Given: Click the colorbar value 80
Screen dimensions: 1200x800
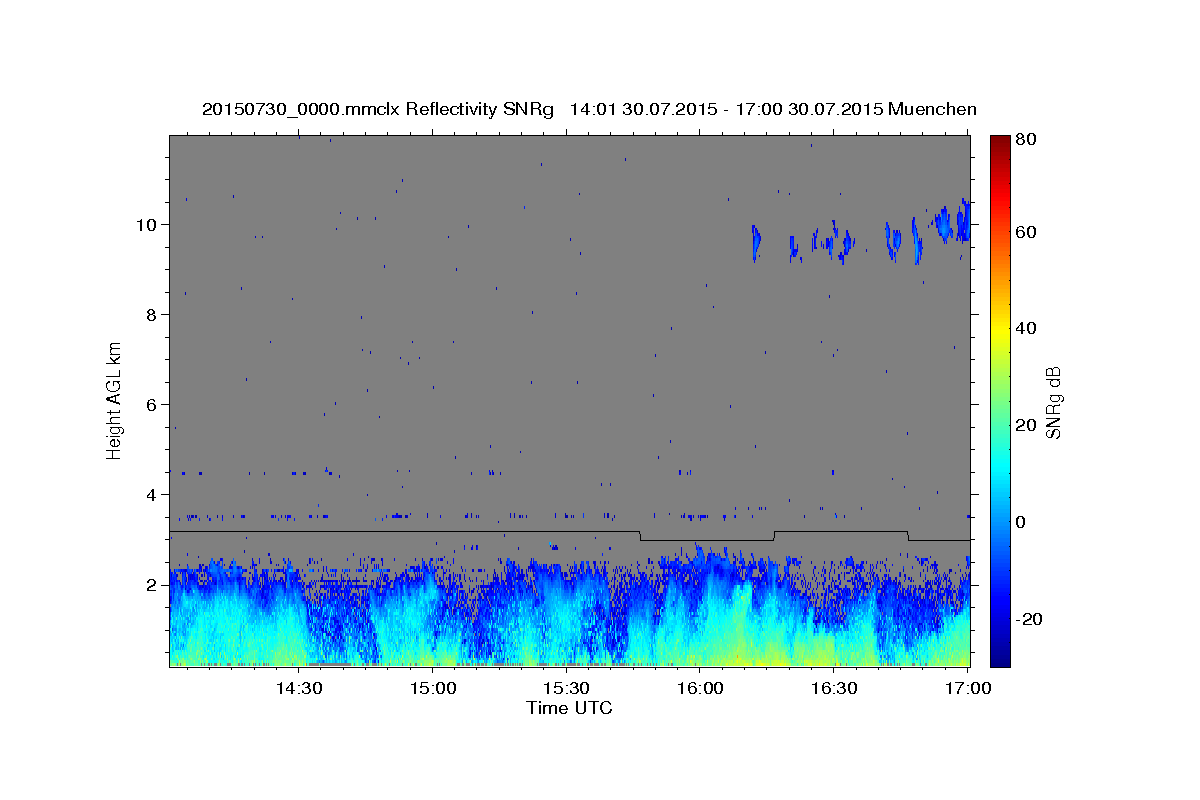Looking at the screenshot, I should 1027,140.
